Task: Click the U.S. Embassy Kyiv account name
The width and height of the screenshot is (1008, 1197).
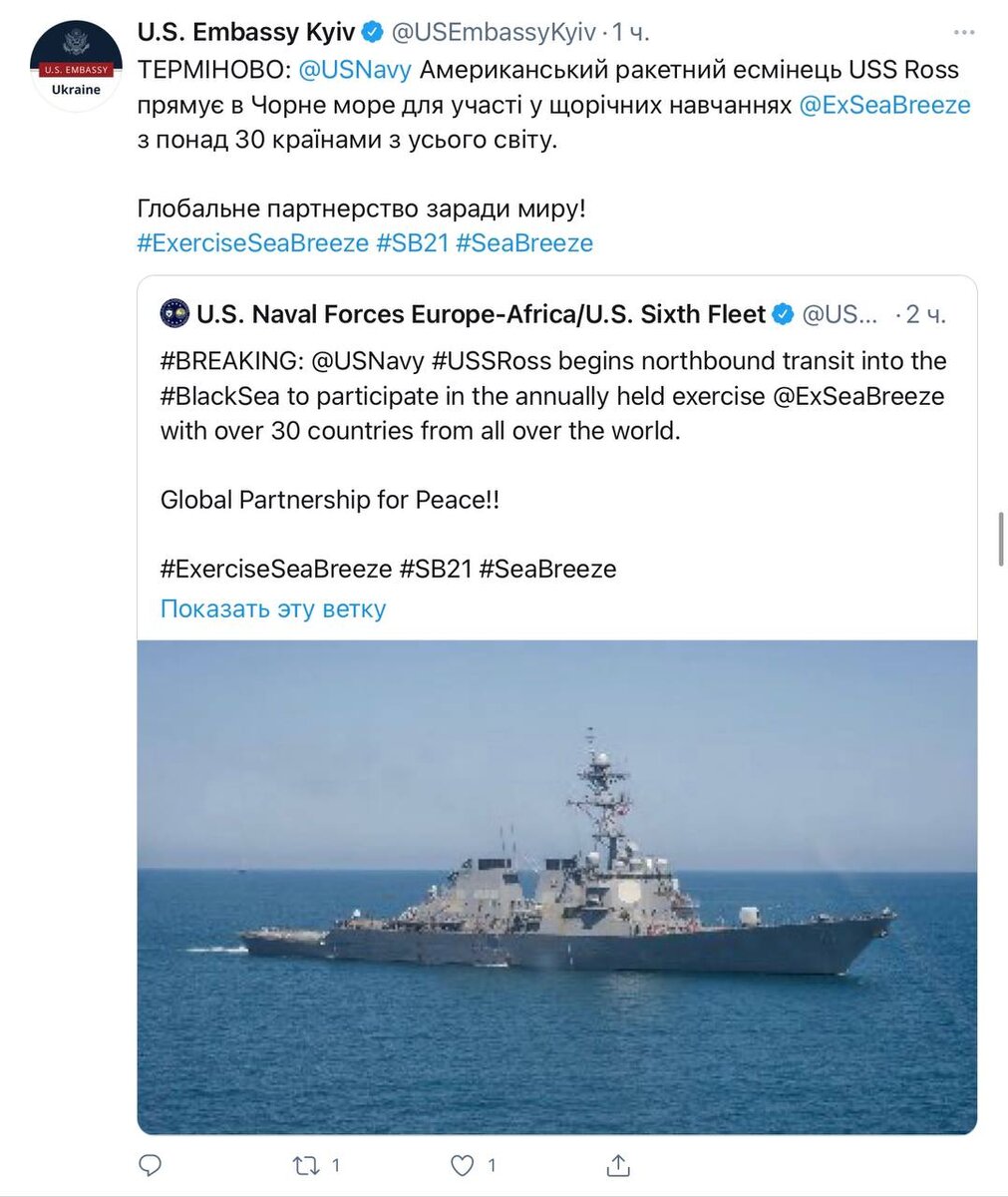Action: coord(246,33)
